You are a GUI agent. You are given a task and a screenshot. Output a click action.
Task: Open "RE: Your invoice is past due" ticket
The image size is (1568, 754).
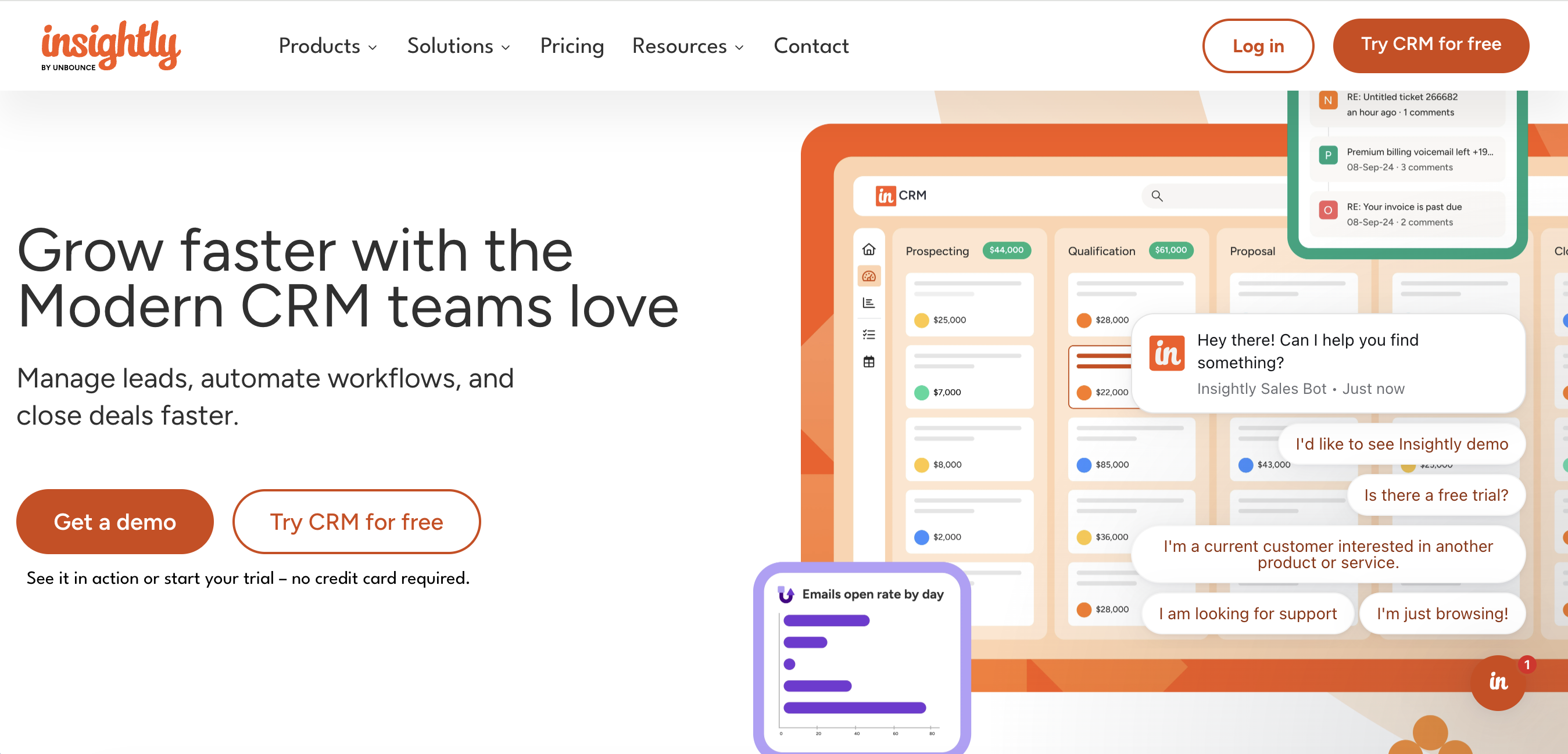click(1406, 214)
